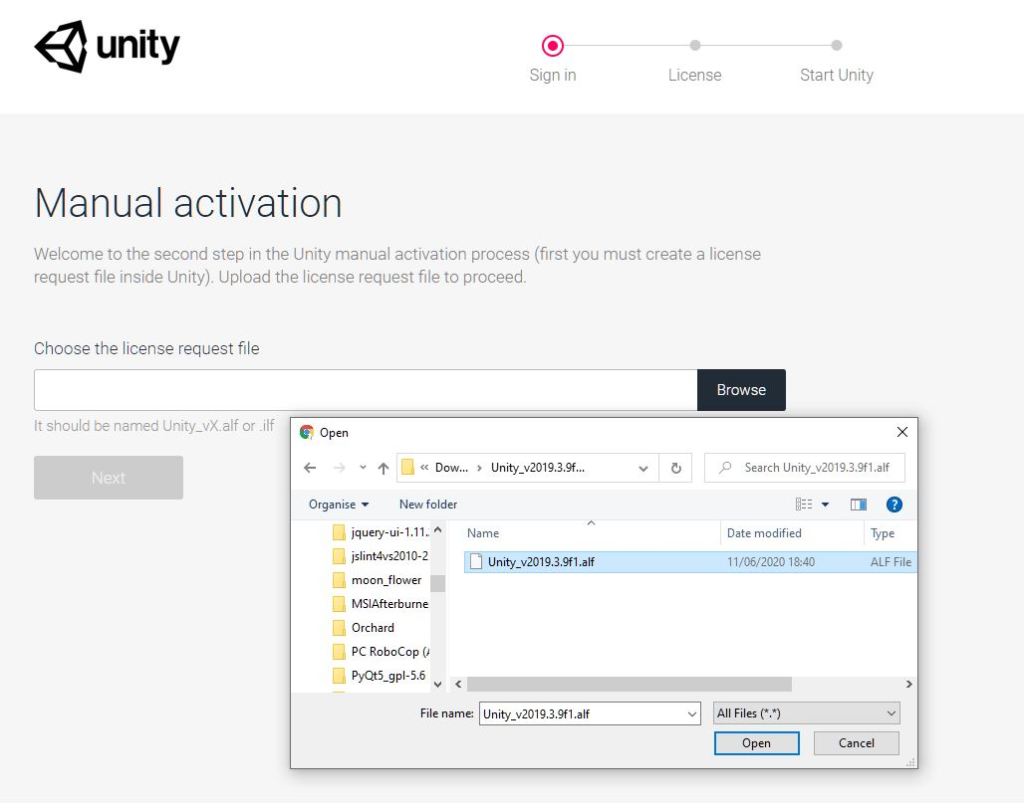Click the folder tree scrollbar thumb

(438, 583)
